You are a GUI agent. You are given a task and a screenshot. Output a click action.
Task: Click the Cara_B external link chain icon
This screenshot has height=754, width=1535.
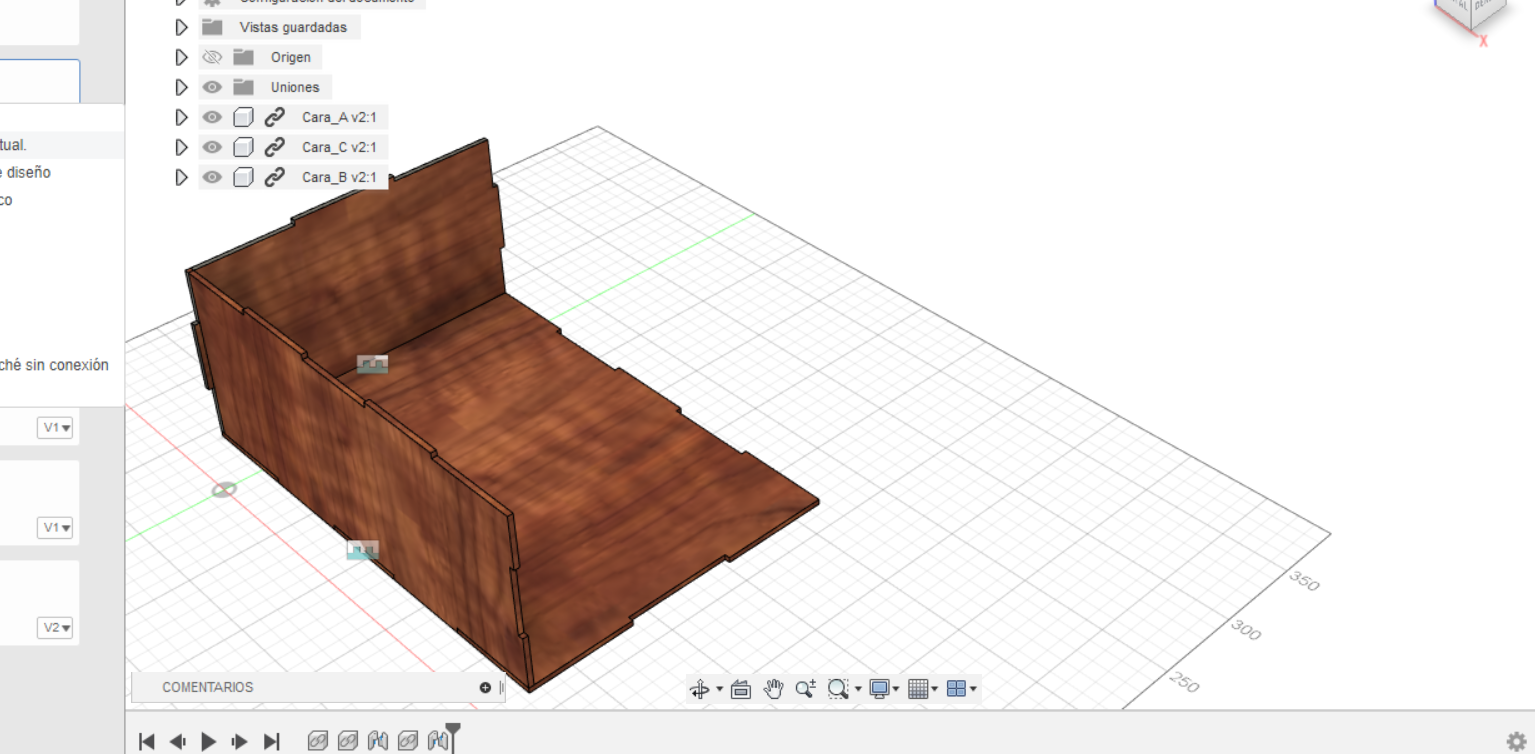tap(275, 177)
